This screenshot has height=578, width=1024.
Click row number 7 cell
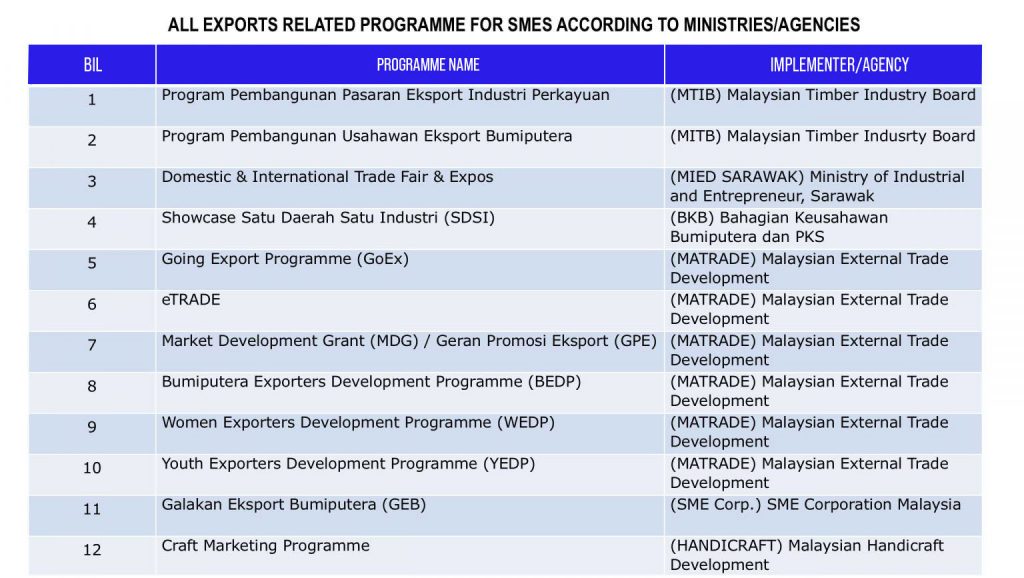[x=92, y=351]
